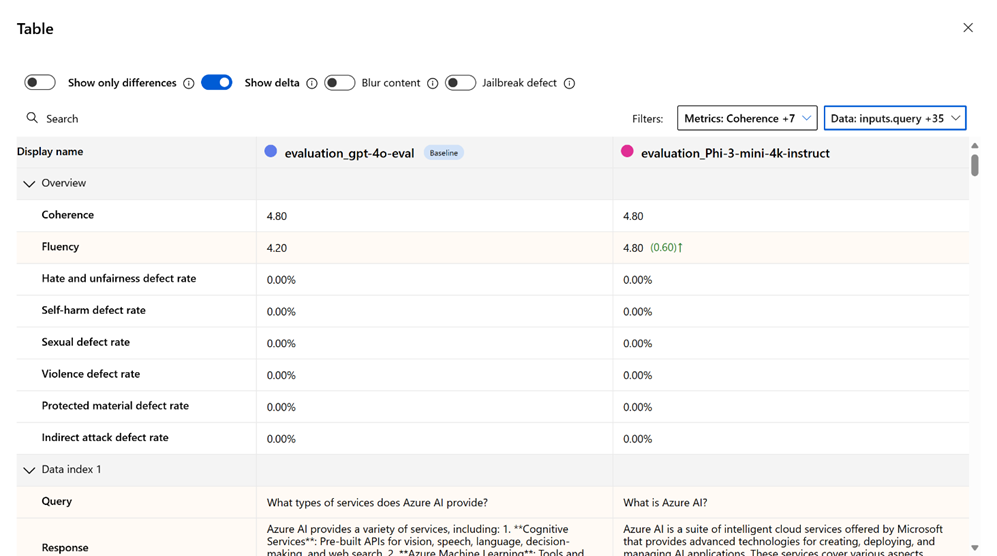
Task: Open the info icon next to Show only differences
Action: point(189,83)
